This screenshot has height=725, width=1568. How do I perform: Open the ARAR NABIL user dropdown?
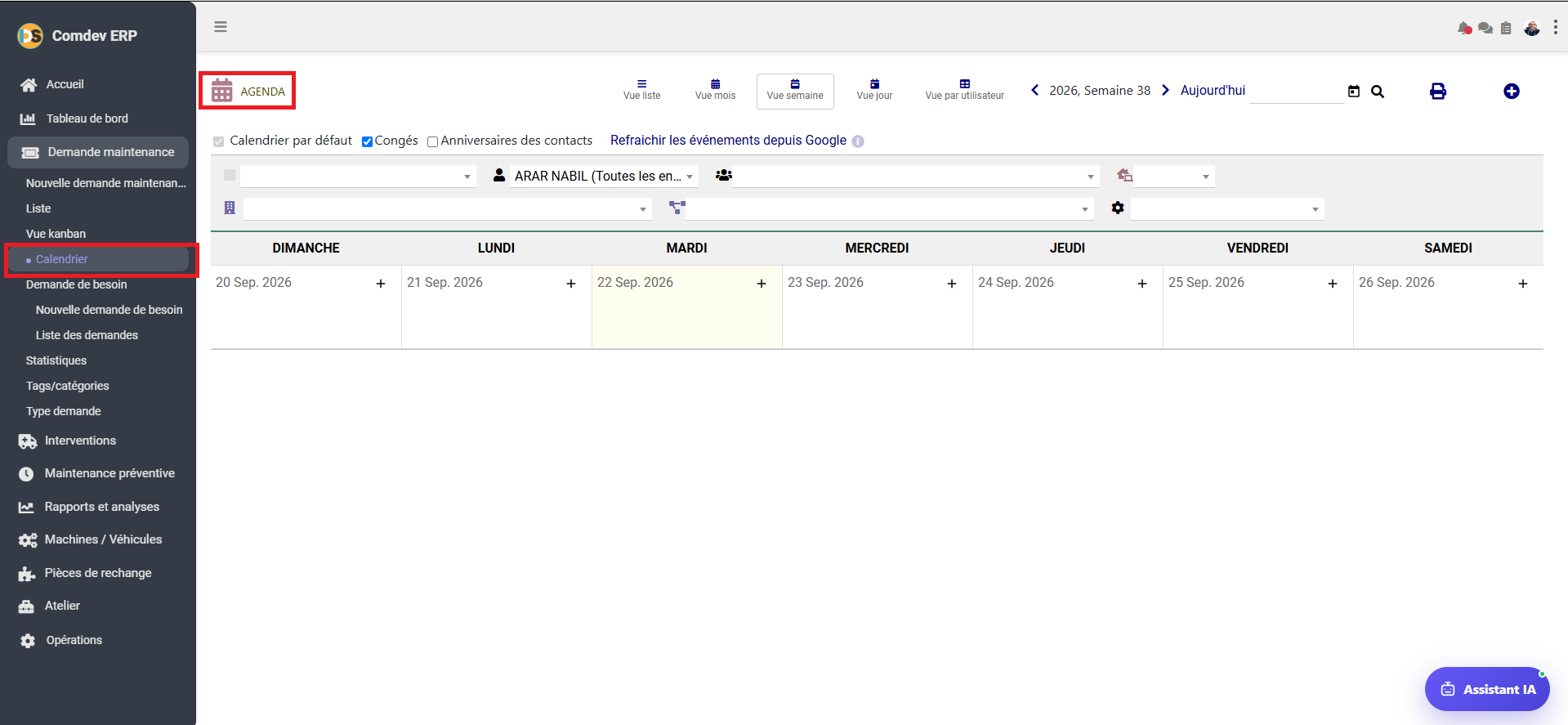(x=603, y=176)
